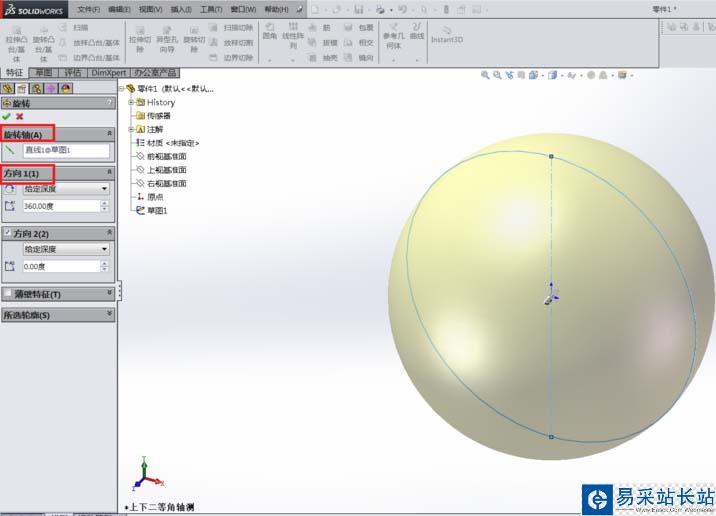Click the 旋转凸台/基体 revolve boss tool

(43, 44)
